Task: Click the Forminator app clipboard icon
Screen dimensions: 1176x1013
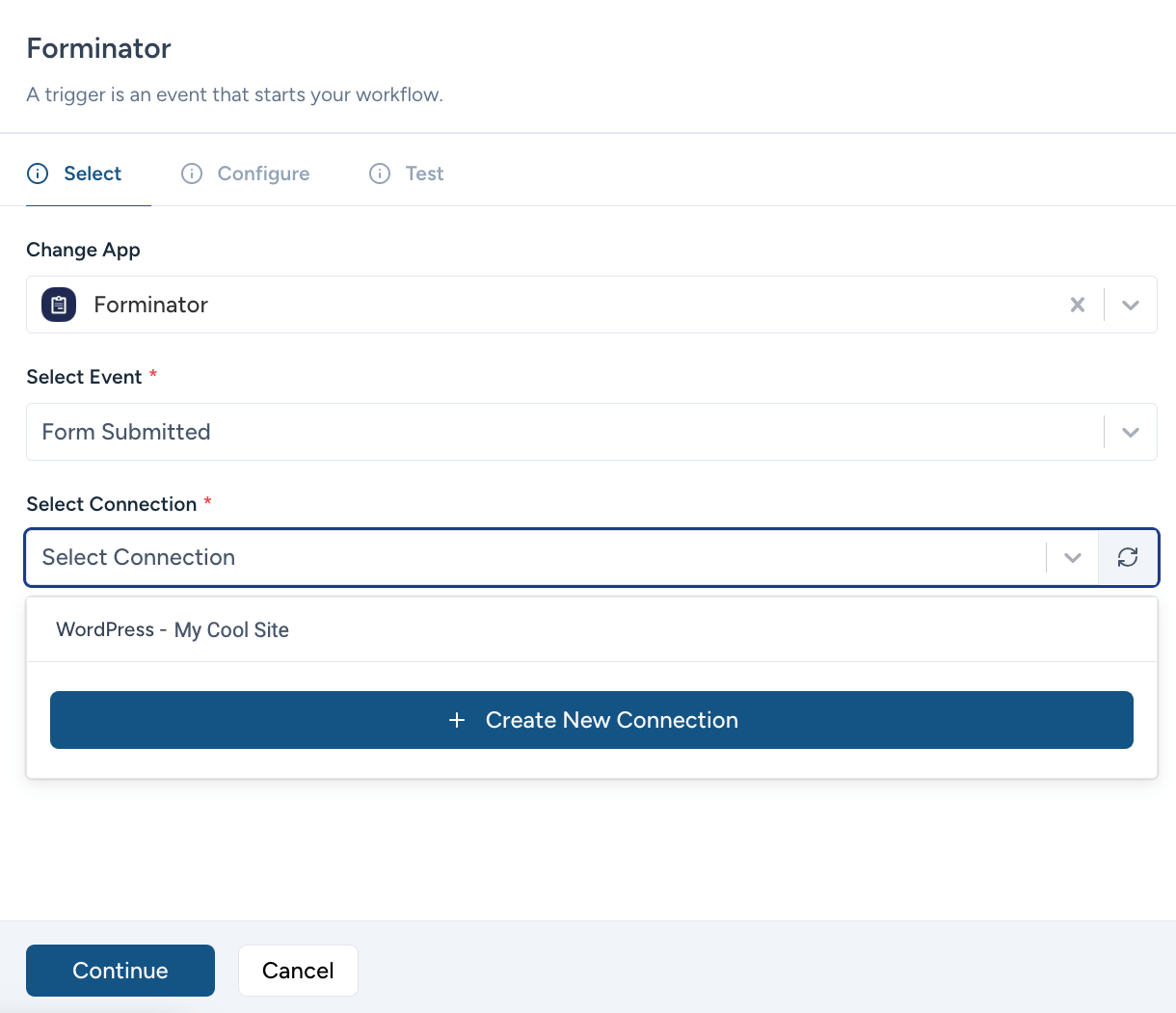Action: click(59, 305)
